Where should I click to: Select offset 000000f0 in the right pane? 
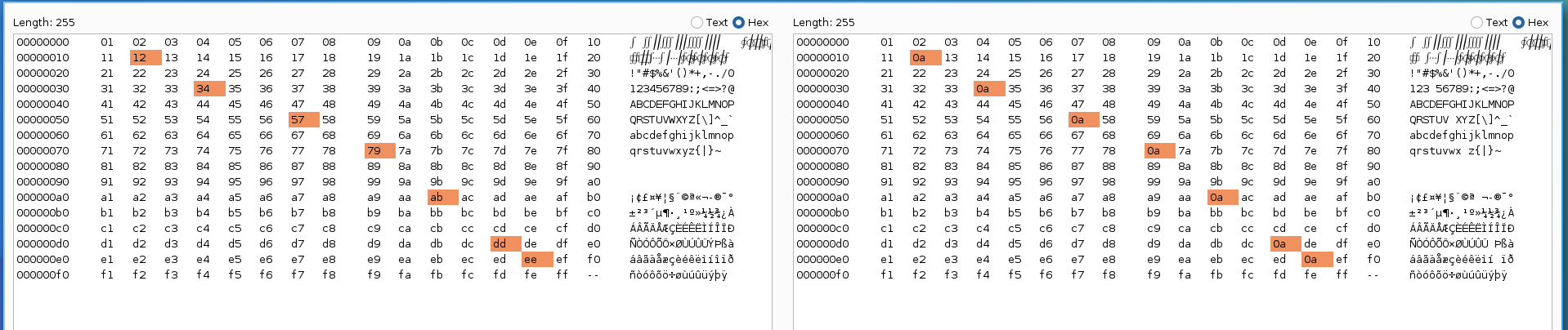[x=823, y=275]
